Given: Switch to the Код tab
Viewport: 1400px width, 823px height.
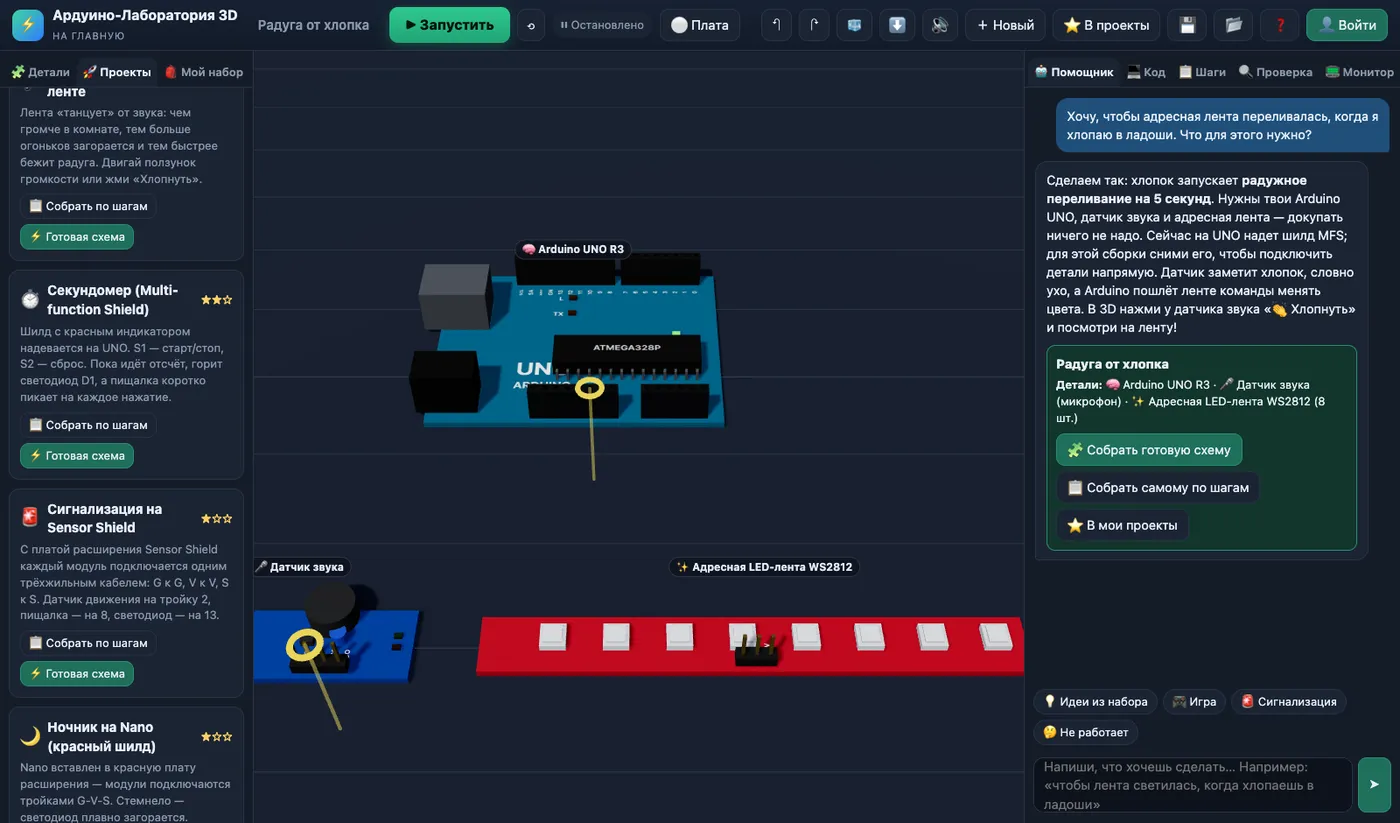Looking at the screenshot, I should click(x=1146, y=72).
